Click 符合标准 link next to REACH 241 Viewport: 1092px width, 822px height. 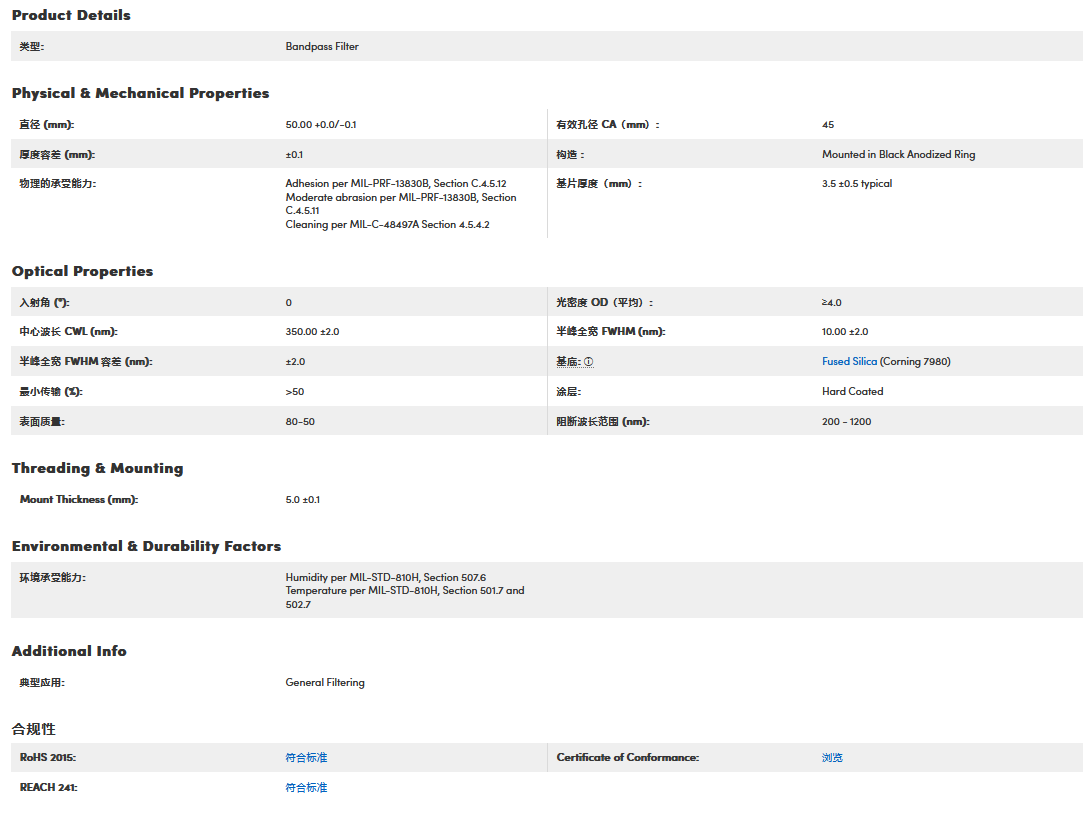click(306, 788)
